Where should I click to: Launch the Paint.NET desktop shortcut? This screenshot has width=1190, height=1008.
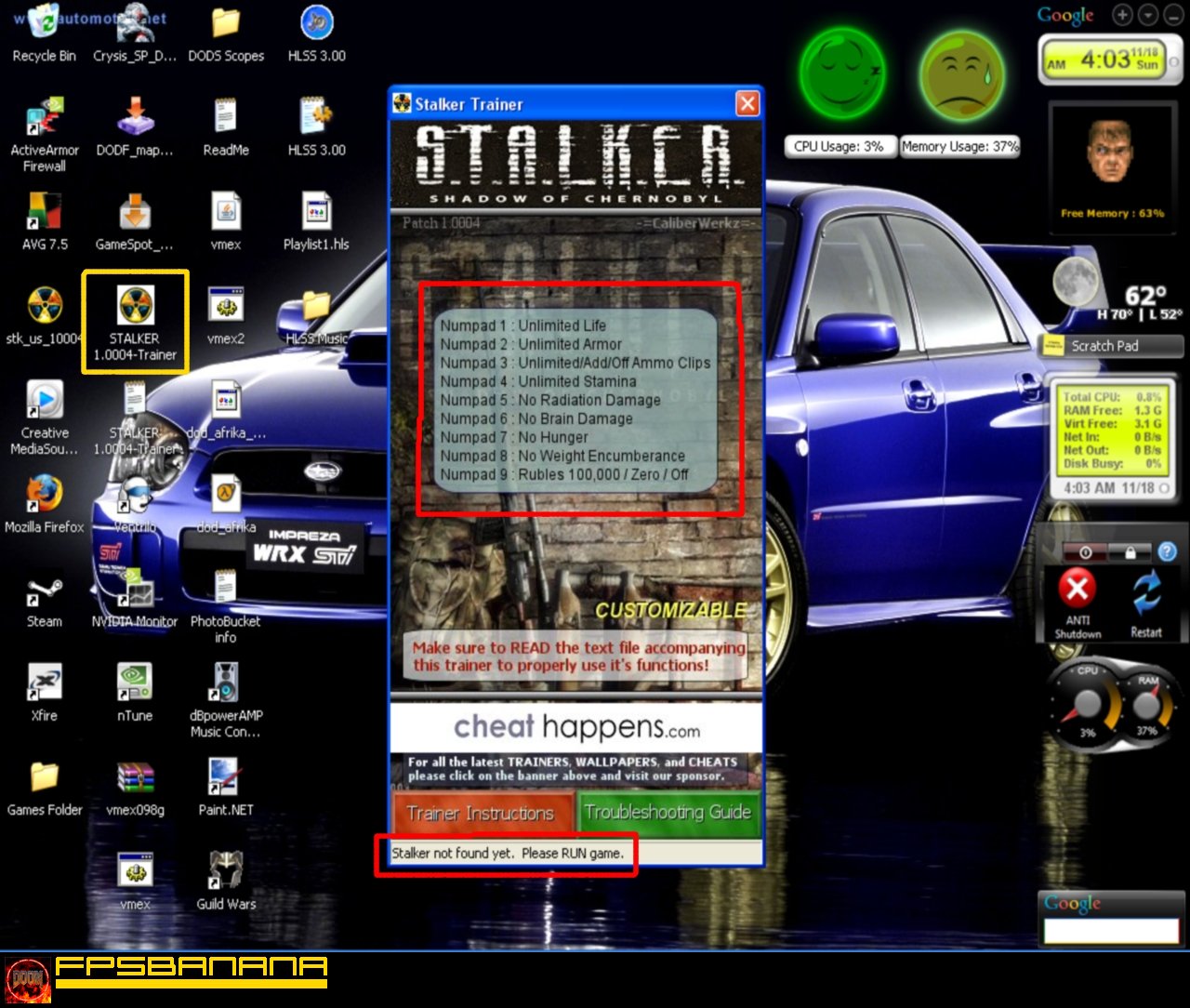[x=225, y=789]
